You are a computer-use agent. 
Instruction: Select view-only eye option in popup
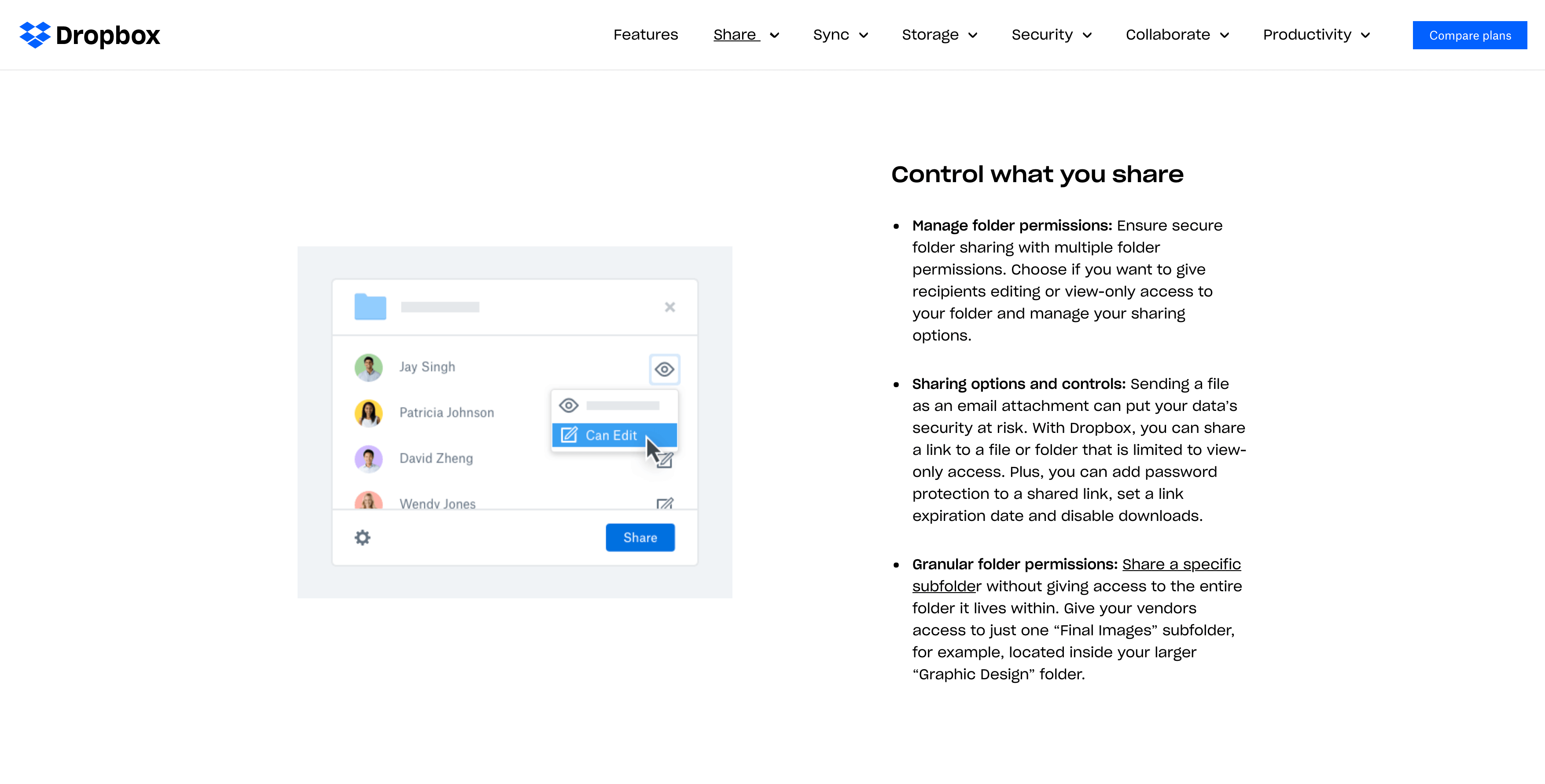tap(569, 405)
